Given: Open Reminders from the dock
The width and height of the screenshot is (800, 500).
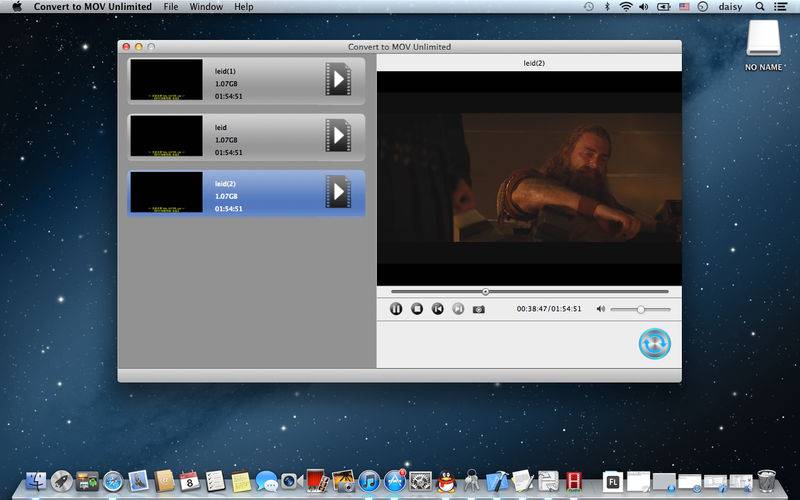Looking at the screenshot, I should [x=215, y=481].
